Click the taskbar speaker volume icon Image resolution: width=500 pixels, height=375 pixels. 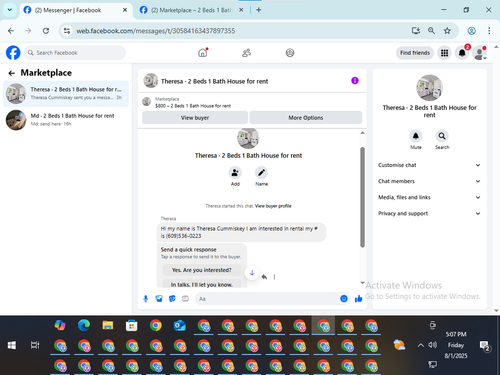point(433,345)
